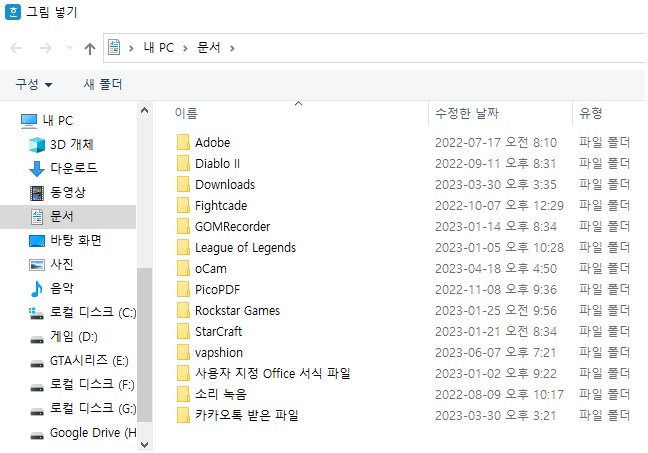Click date 2023-04-18 오후 4:50
Screen dimensions: 648x453
pyautogui.click(x=496, y=269)
